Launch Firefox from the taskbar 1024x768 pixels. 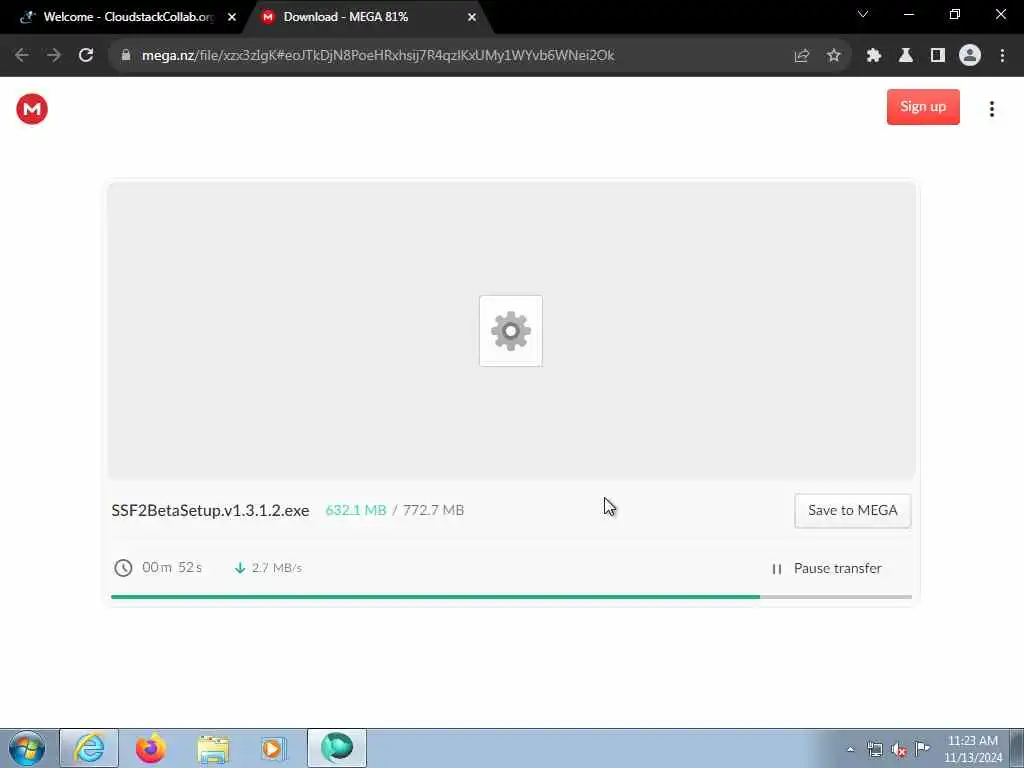150,748
